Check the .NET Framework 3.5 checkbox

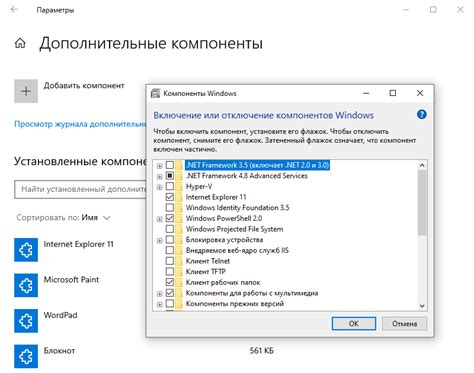click(170, 165)
